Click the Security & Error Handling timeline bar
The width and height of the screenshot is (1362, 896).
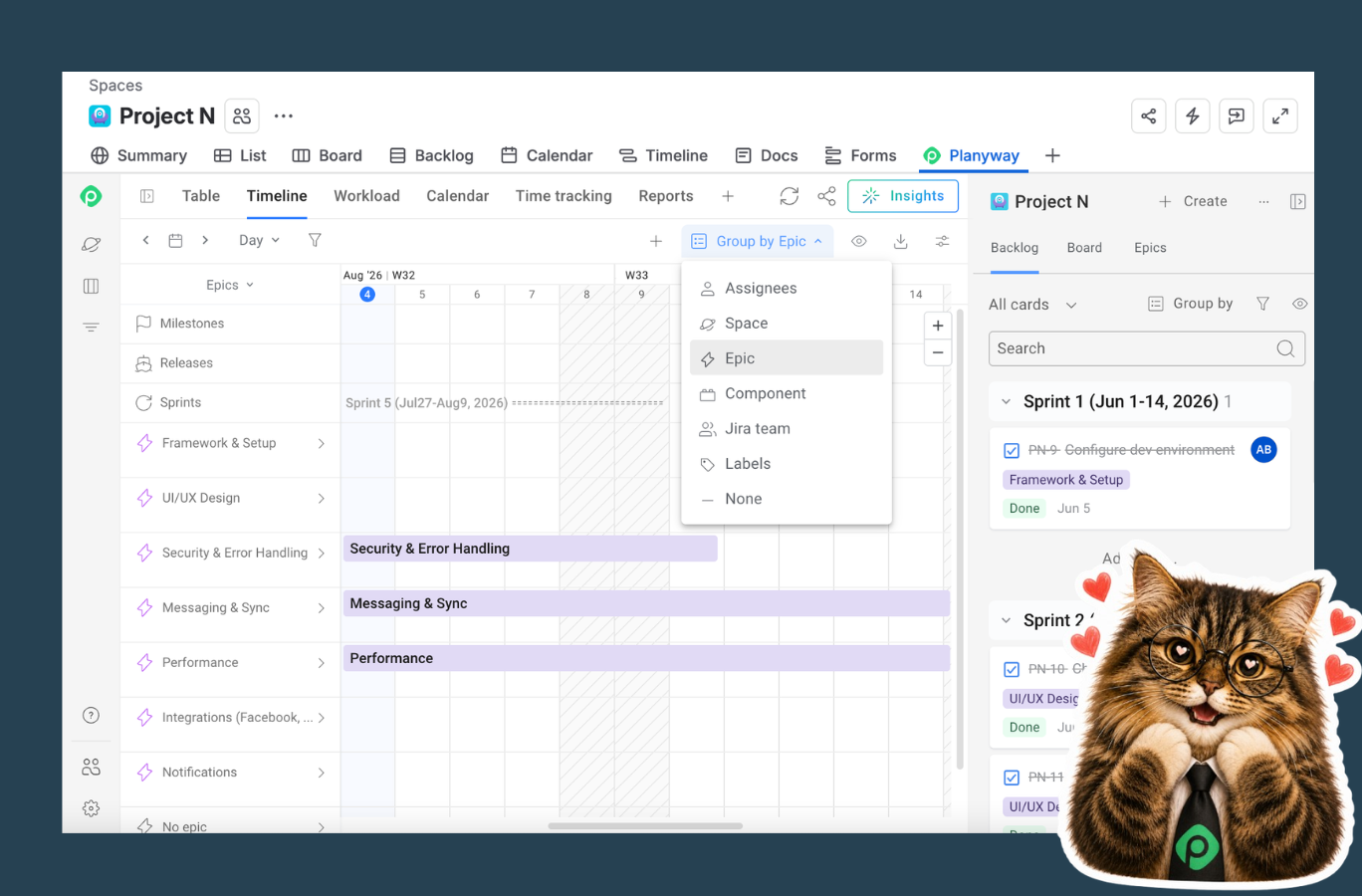530,549
